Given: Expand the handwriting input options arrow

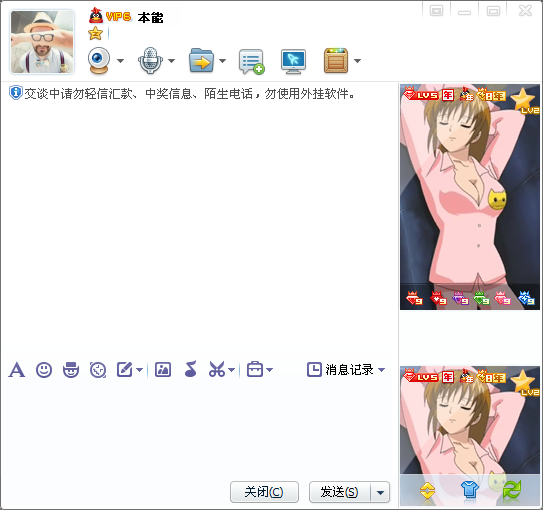Looking at the screenshot, I should tap(139, 370).
